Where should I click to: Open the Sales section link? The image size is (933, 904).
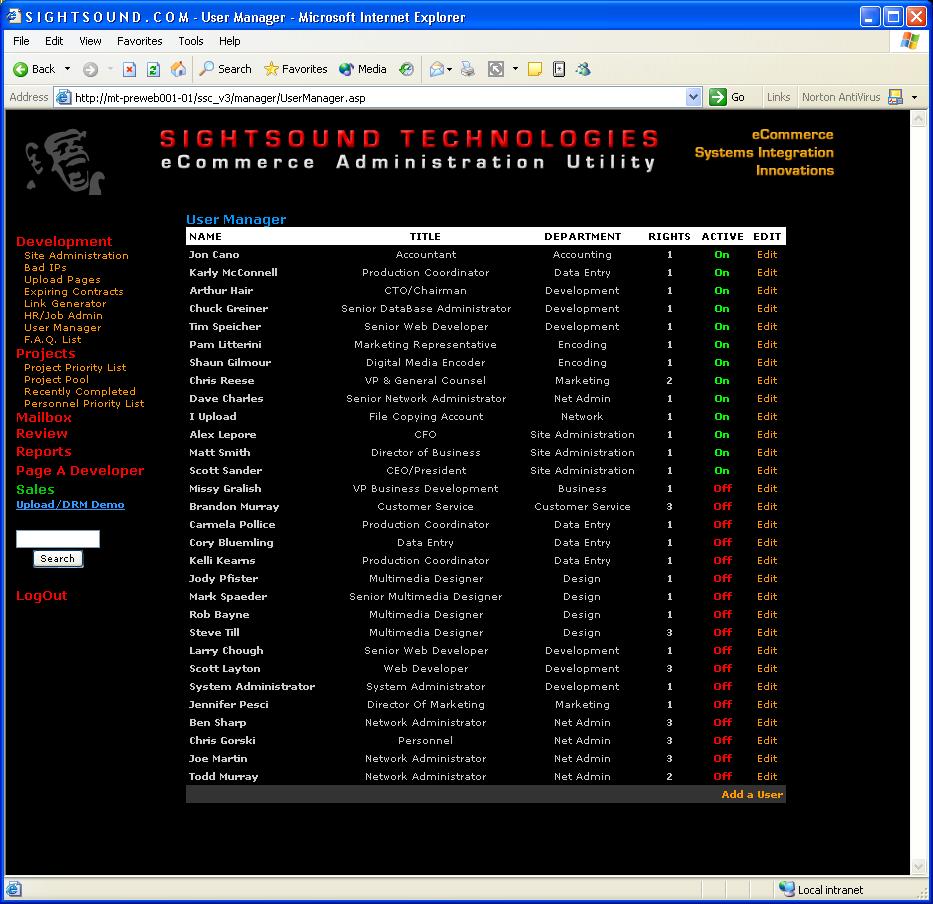(x=35, y=489)
